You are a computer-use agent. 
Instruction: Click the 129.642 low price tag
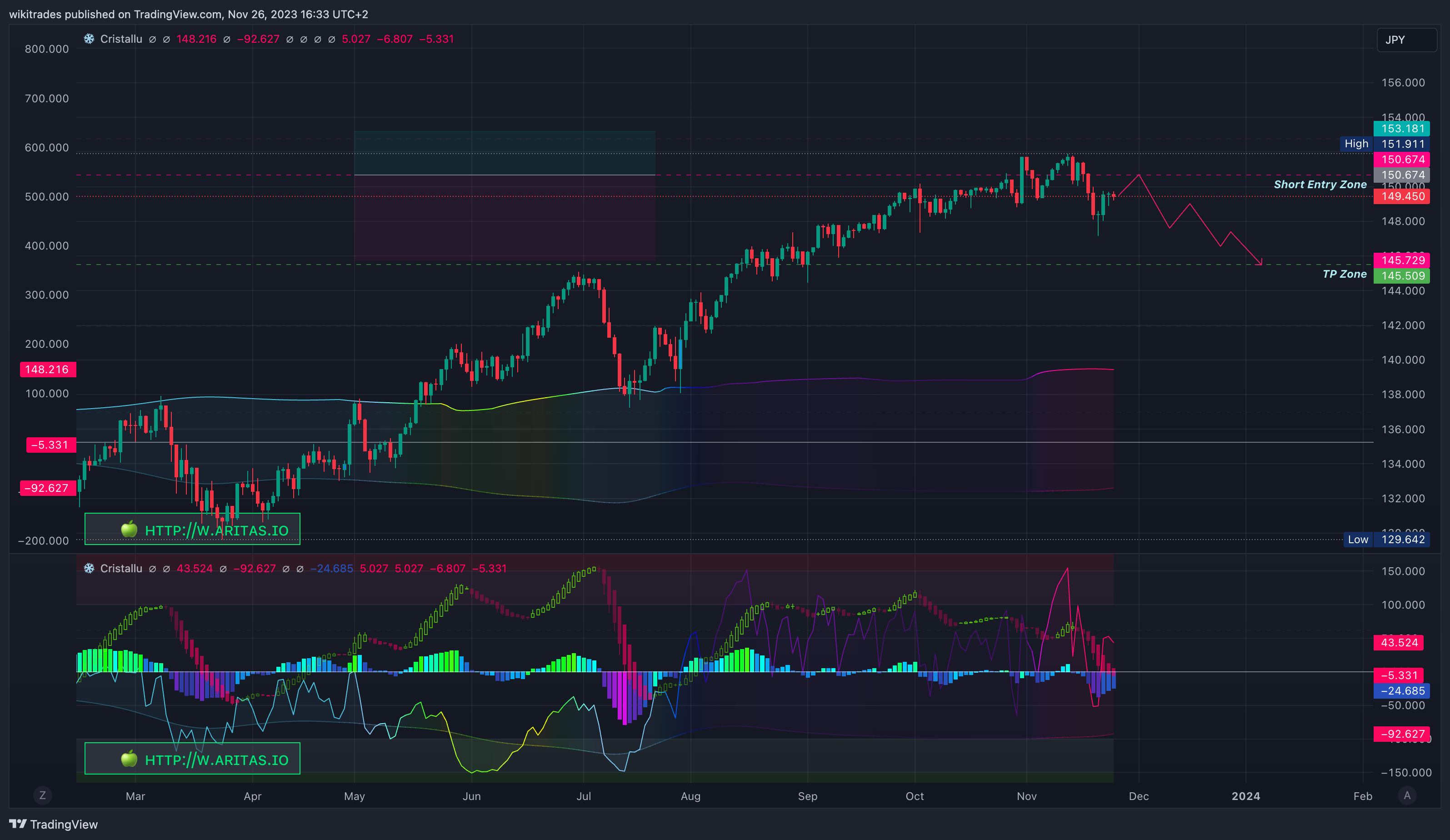click(x=1402, y=539)
